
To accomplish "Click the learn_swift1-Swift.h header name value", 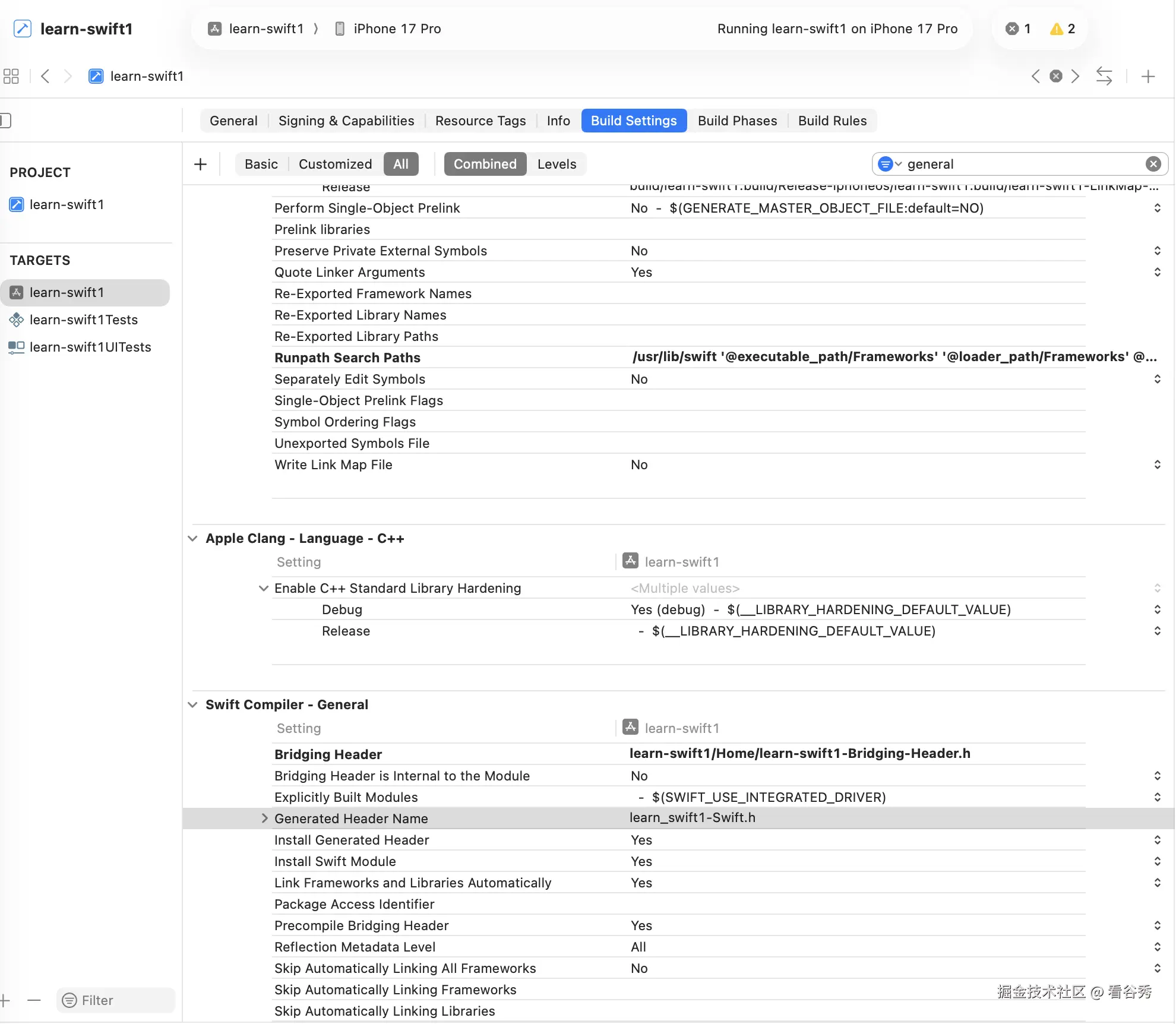I will [693, 818].
